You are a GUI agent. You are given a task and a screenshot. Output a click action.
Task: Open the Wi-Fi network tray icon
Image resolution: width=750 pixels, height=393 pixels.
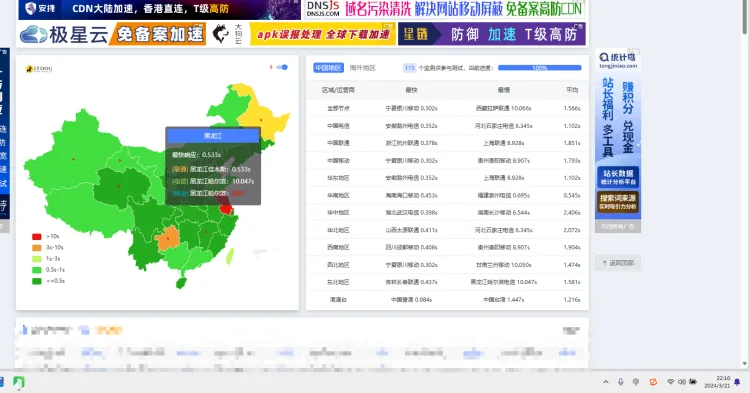point(671,382)
